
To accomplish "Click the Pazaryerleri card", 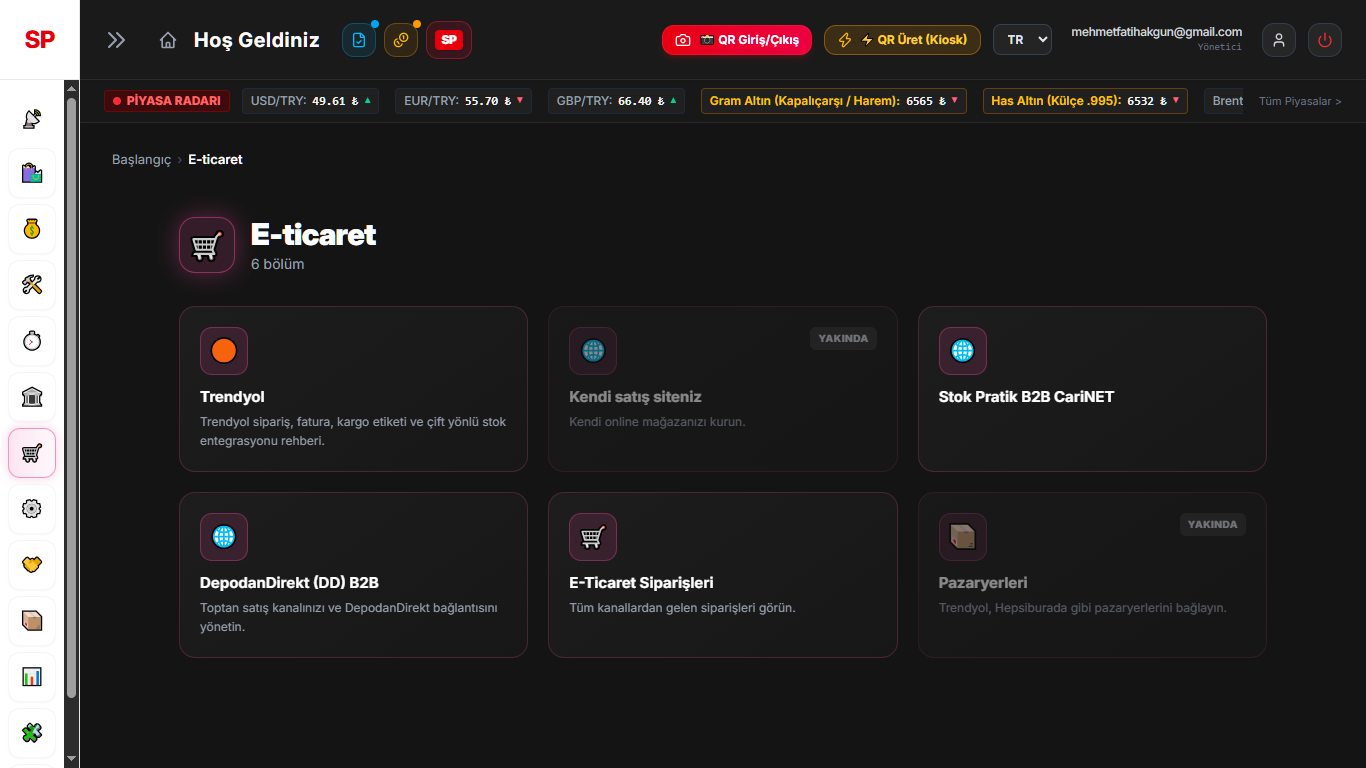I will (1092, 575).
